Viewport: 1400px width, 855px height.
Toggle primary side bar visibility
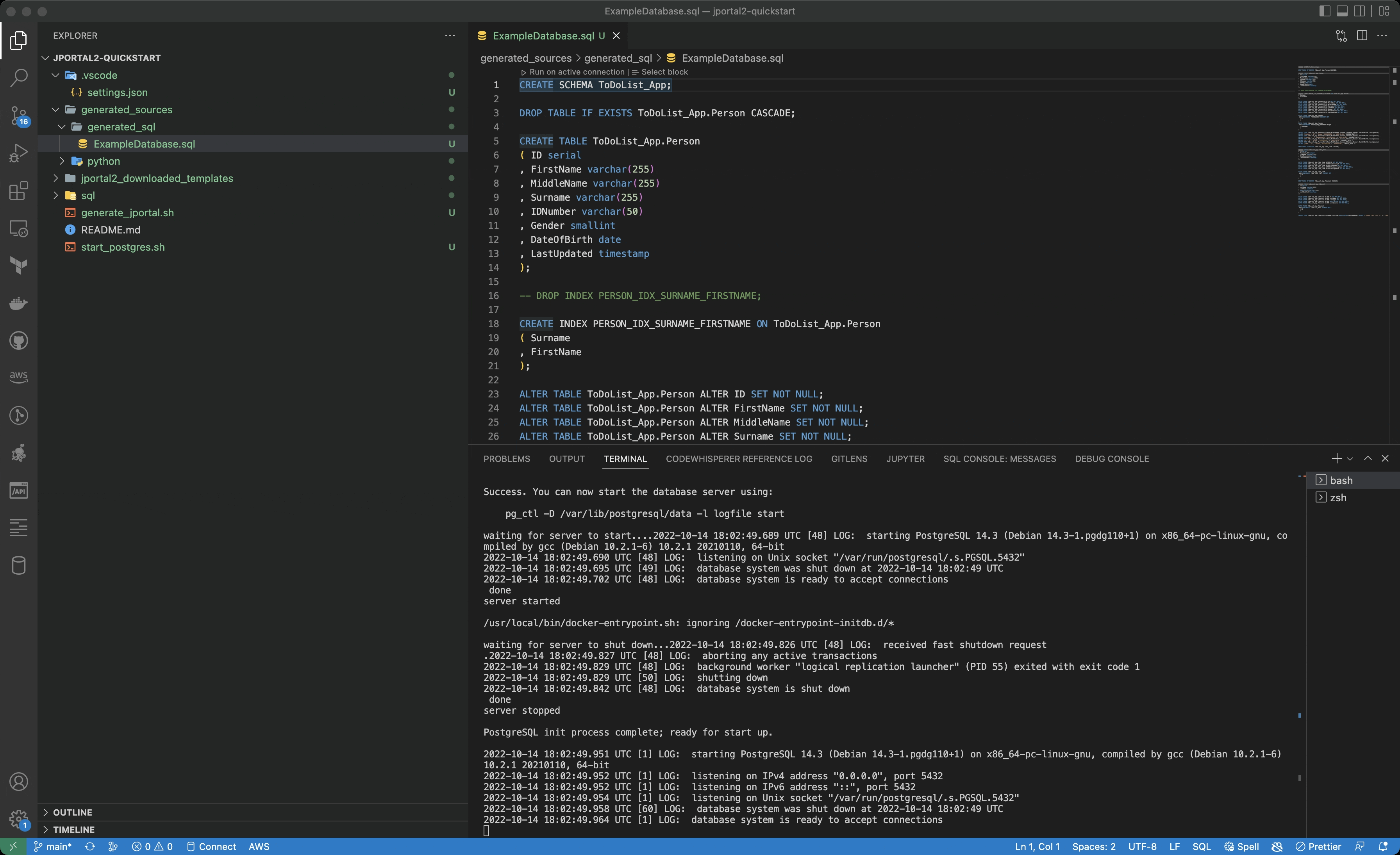[1325, 11]
